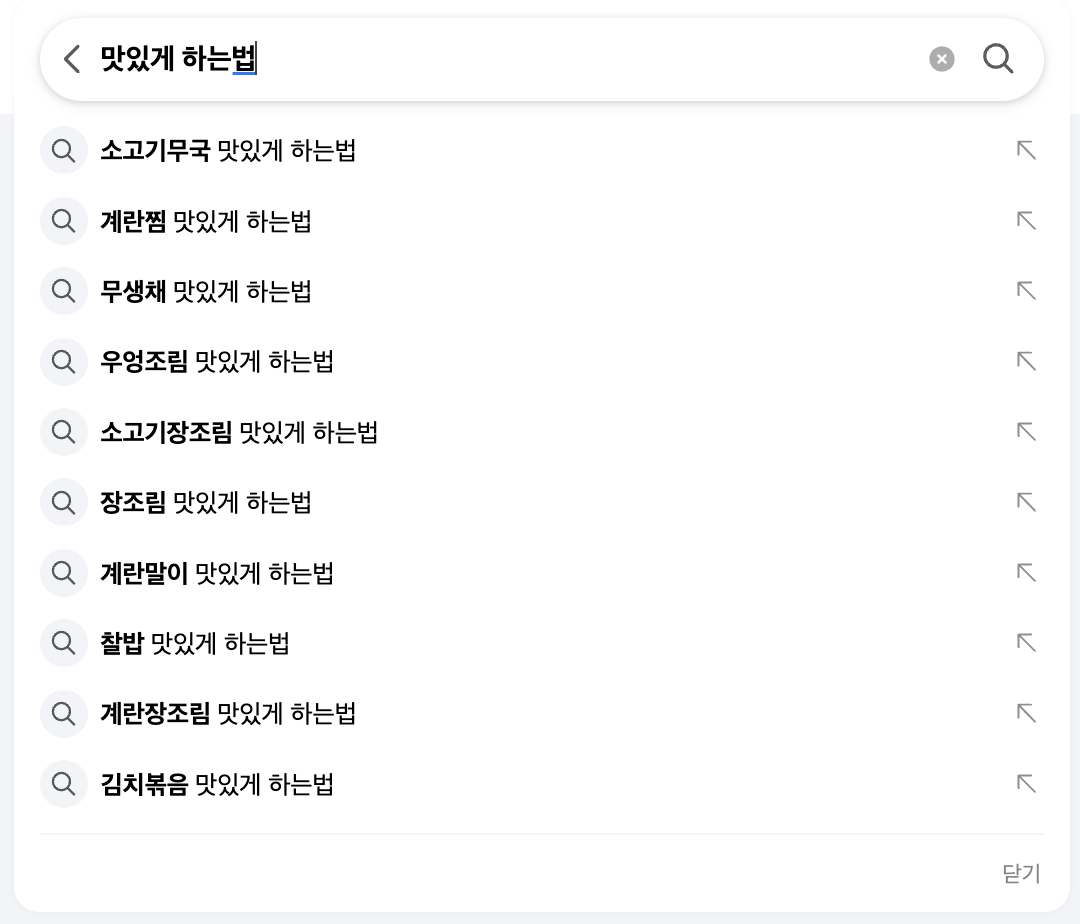Close suggestions with 닫기 button

pos(1021,873)
